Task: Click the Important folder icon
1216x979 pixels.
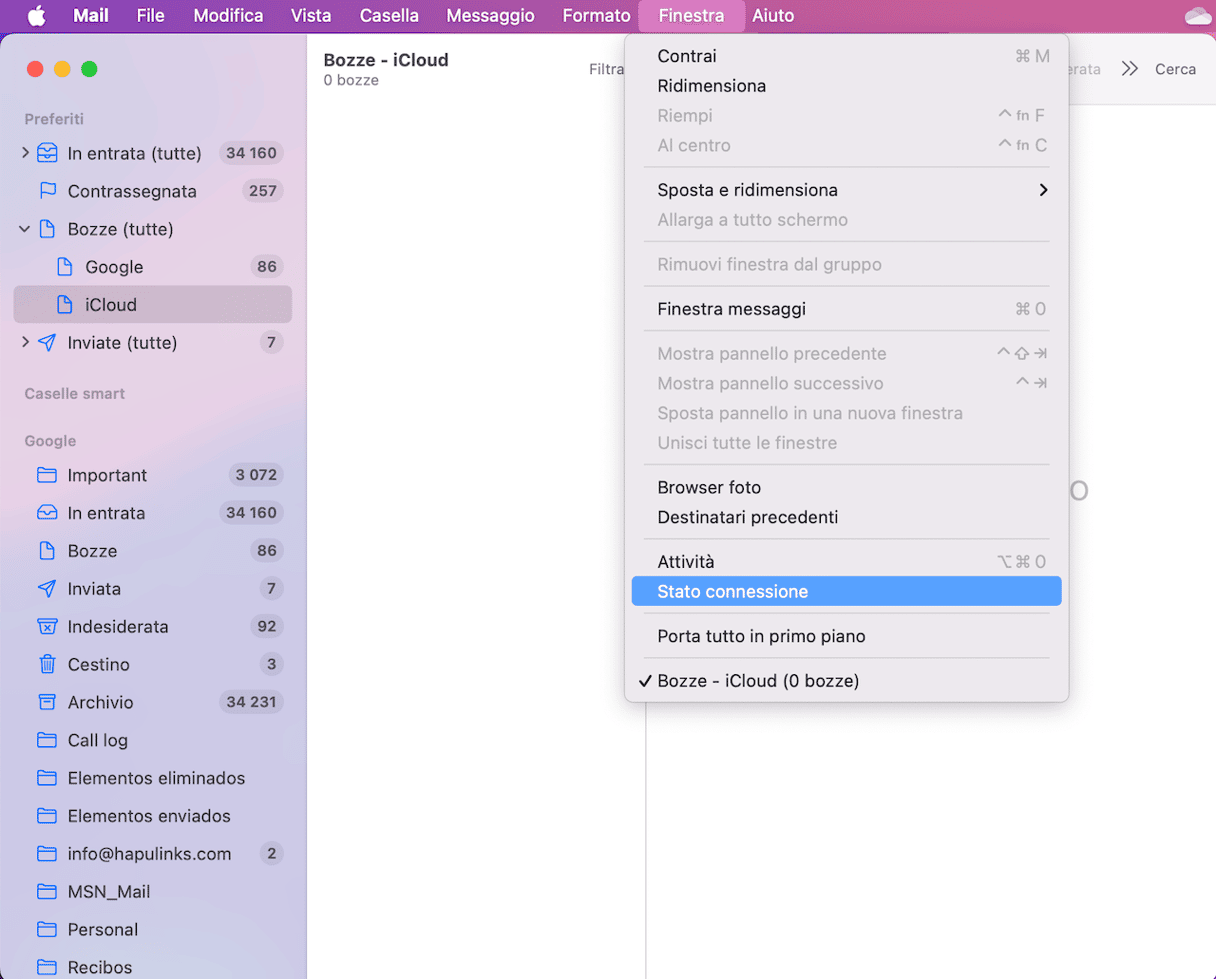Action: click(x=47, y=475)
